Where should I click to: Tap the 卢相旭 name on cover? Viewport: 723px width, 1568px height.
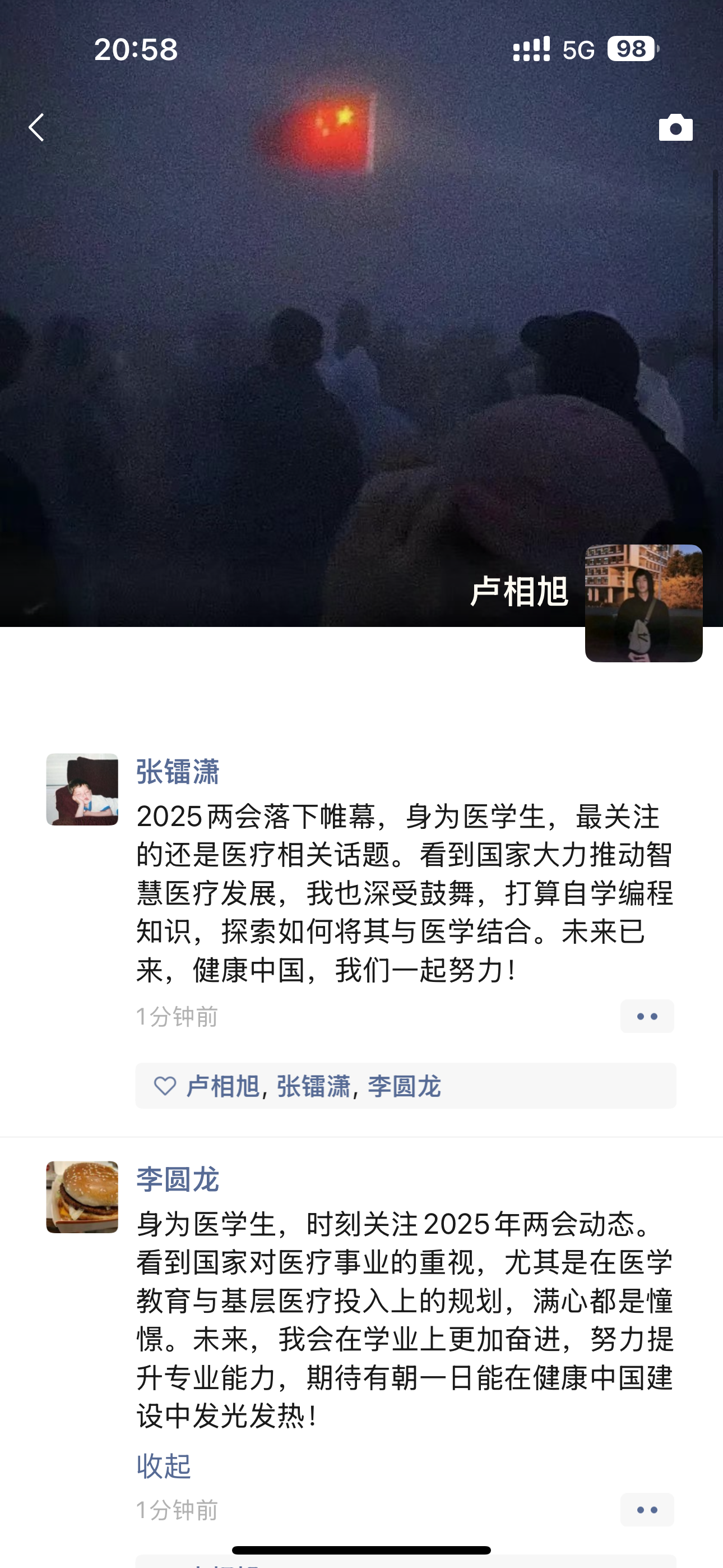pos(519,591)
